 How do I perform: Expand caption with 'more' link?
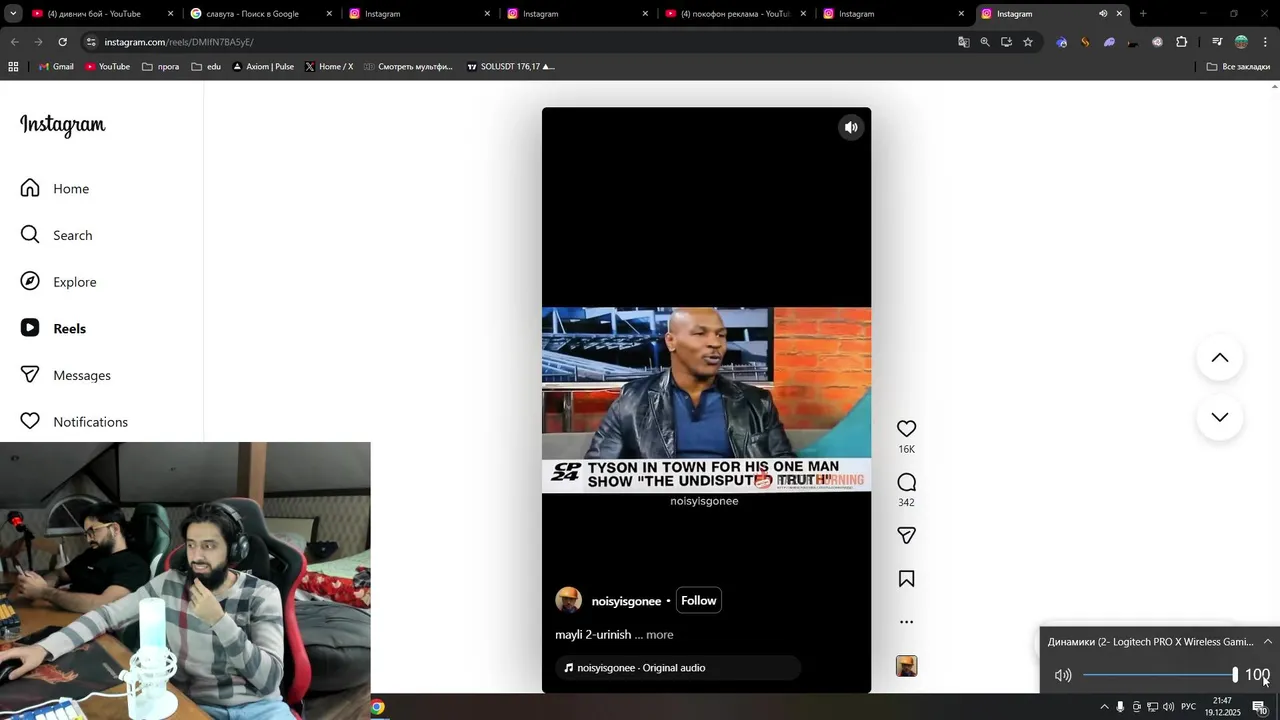659,634
